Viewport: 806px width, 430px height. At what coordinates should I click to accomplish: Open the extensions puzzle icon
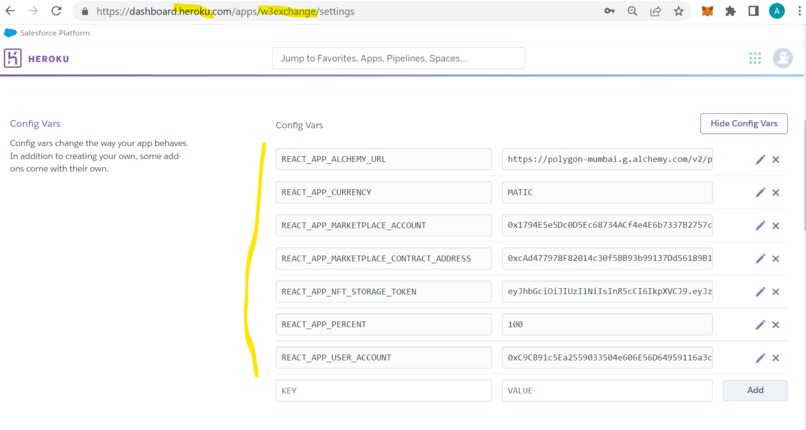[730, 11]
